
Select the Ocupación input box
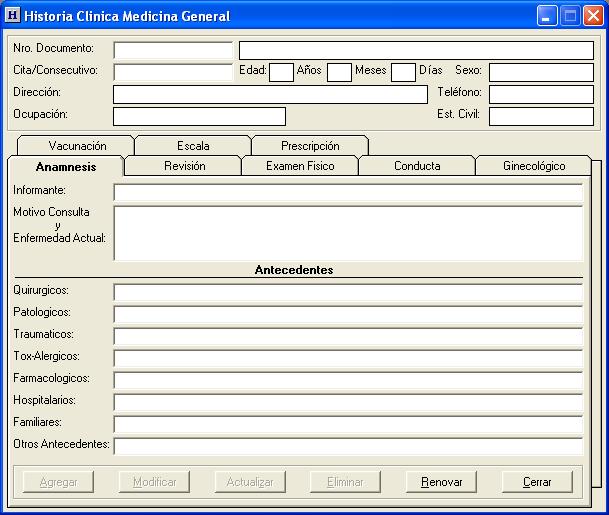pyautogui.click(x=199, y=116)
